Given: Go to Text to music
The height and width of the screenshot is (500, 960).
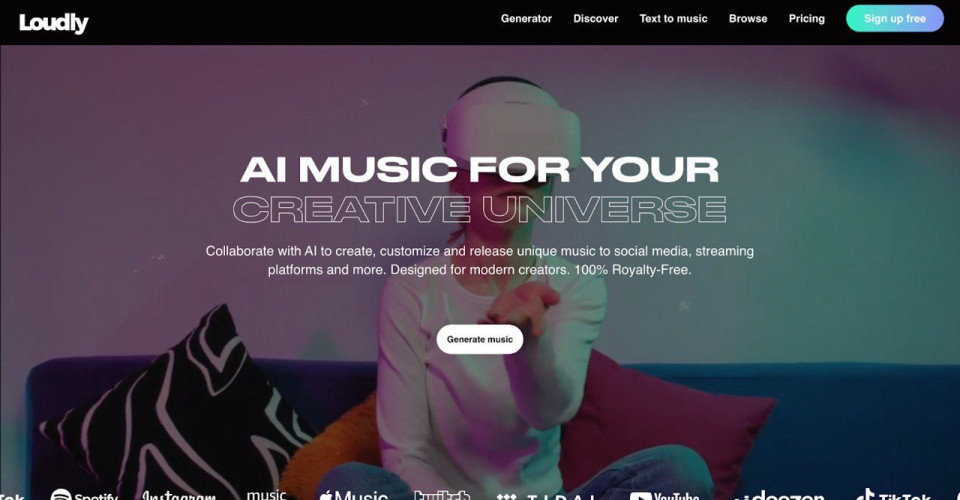Looking at the screenshot, I should point(673,18).
